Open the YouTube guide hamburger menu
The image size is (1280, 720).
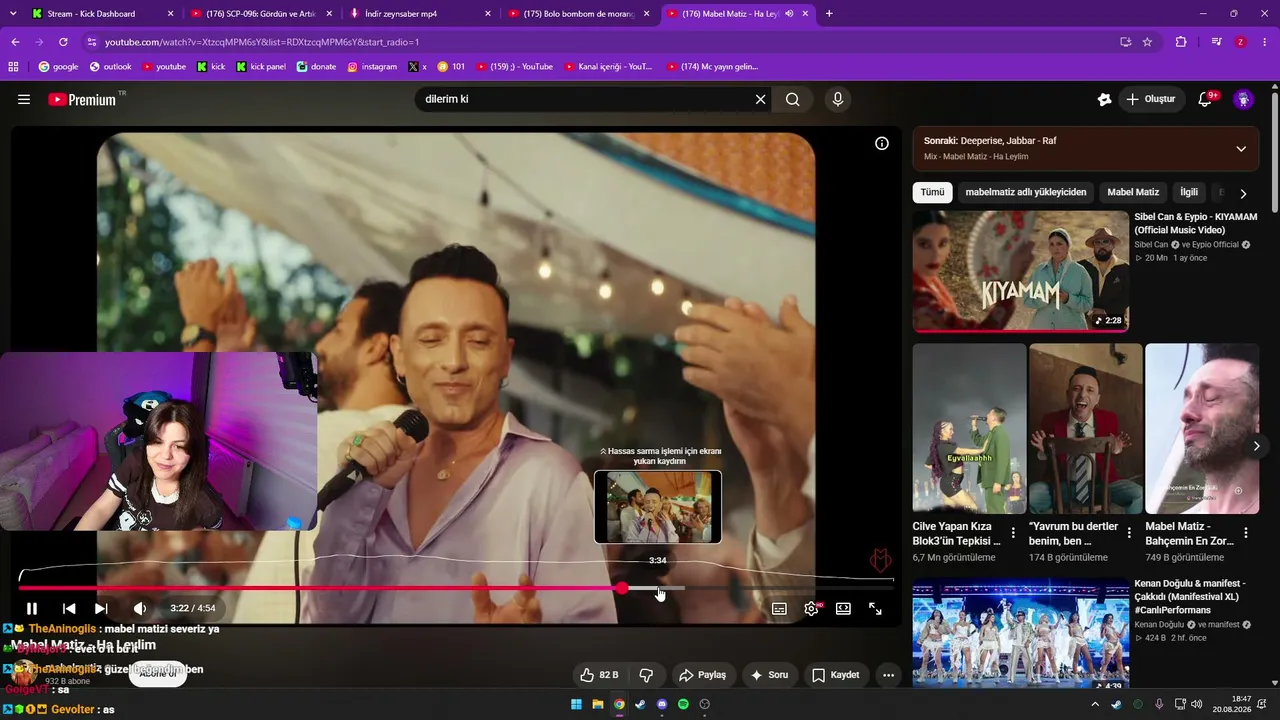[24, 99]
